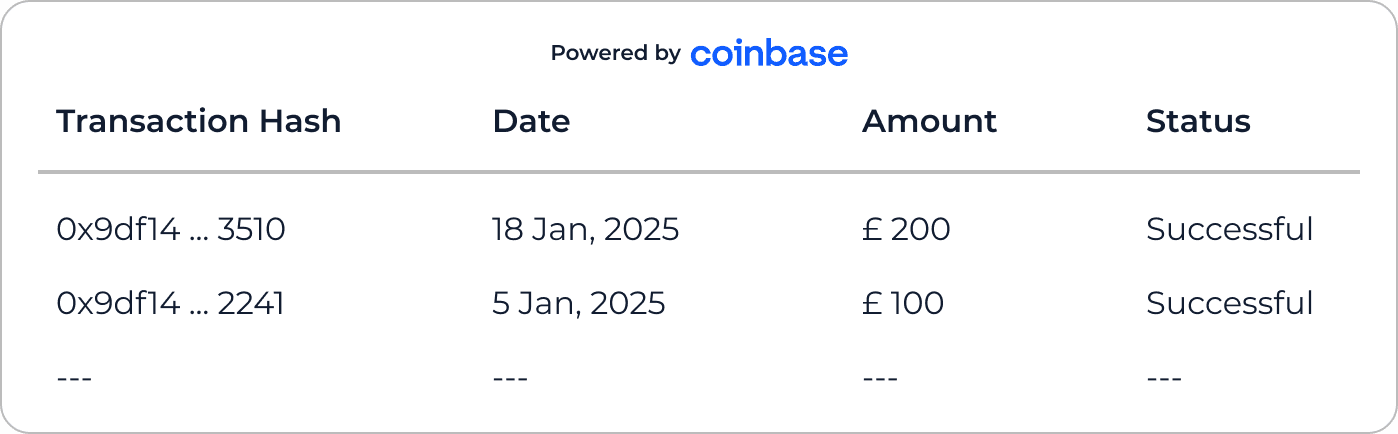The width and height of the screenshot is (1398, 434).
Task: Select the Date column header
Action: [x=531, y=121]
